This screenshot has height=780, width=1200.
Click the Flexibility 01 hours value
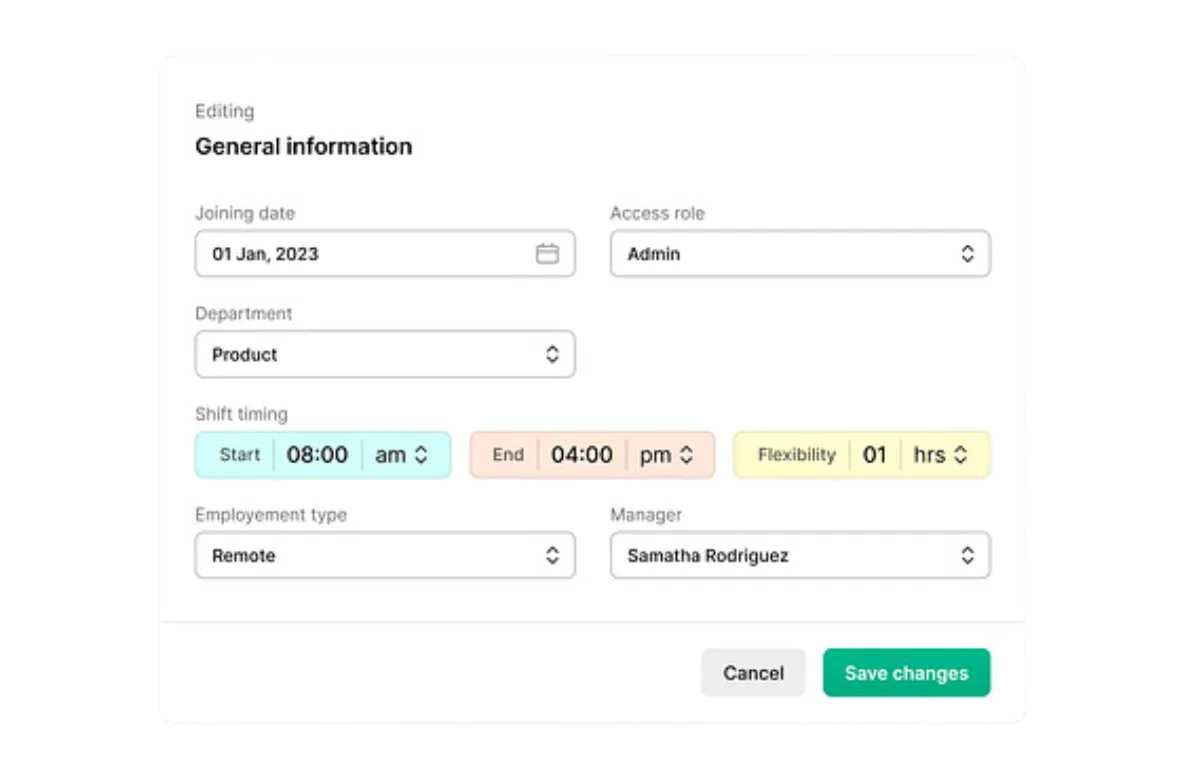point(875,455)
